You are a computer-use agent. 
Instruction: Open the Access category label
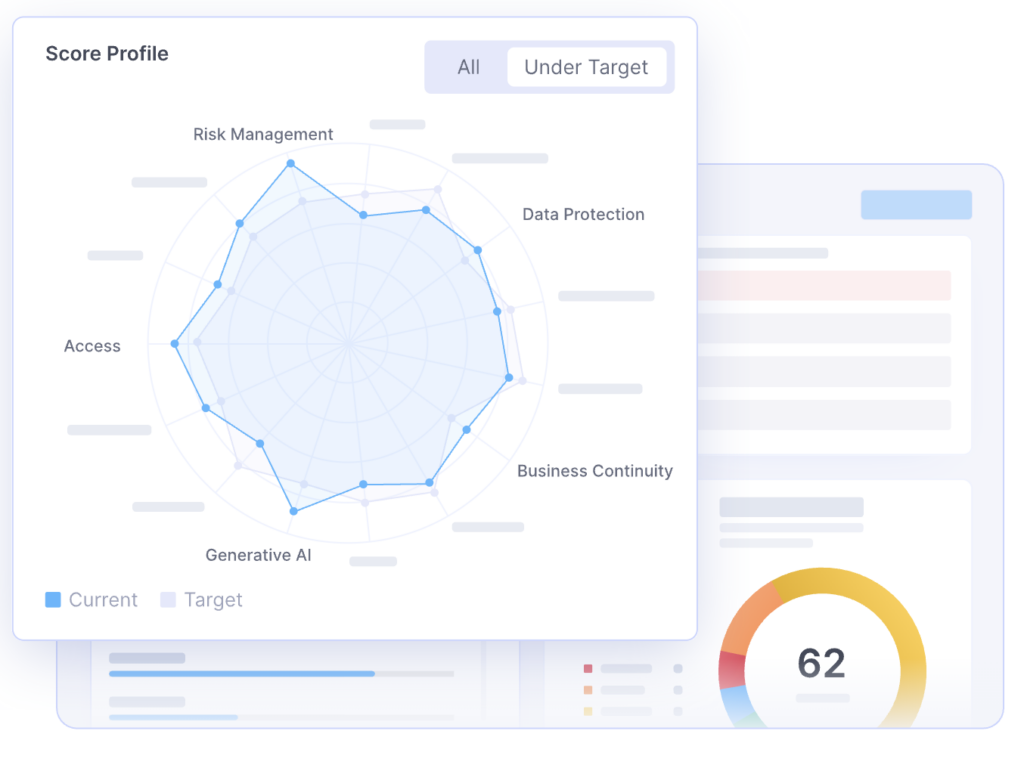pos(92,346)
